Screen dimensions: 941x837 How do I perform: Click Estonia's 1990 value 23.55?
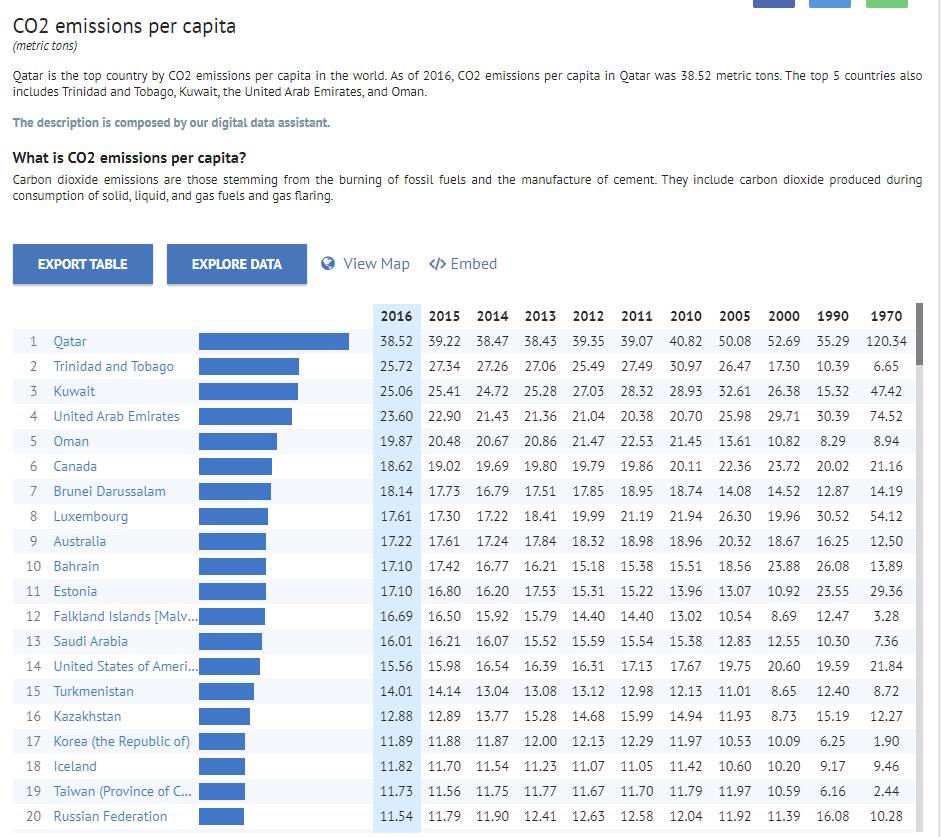[x=832, y=592]
